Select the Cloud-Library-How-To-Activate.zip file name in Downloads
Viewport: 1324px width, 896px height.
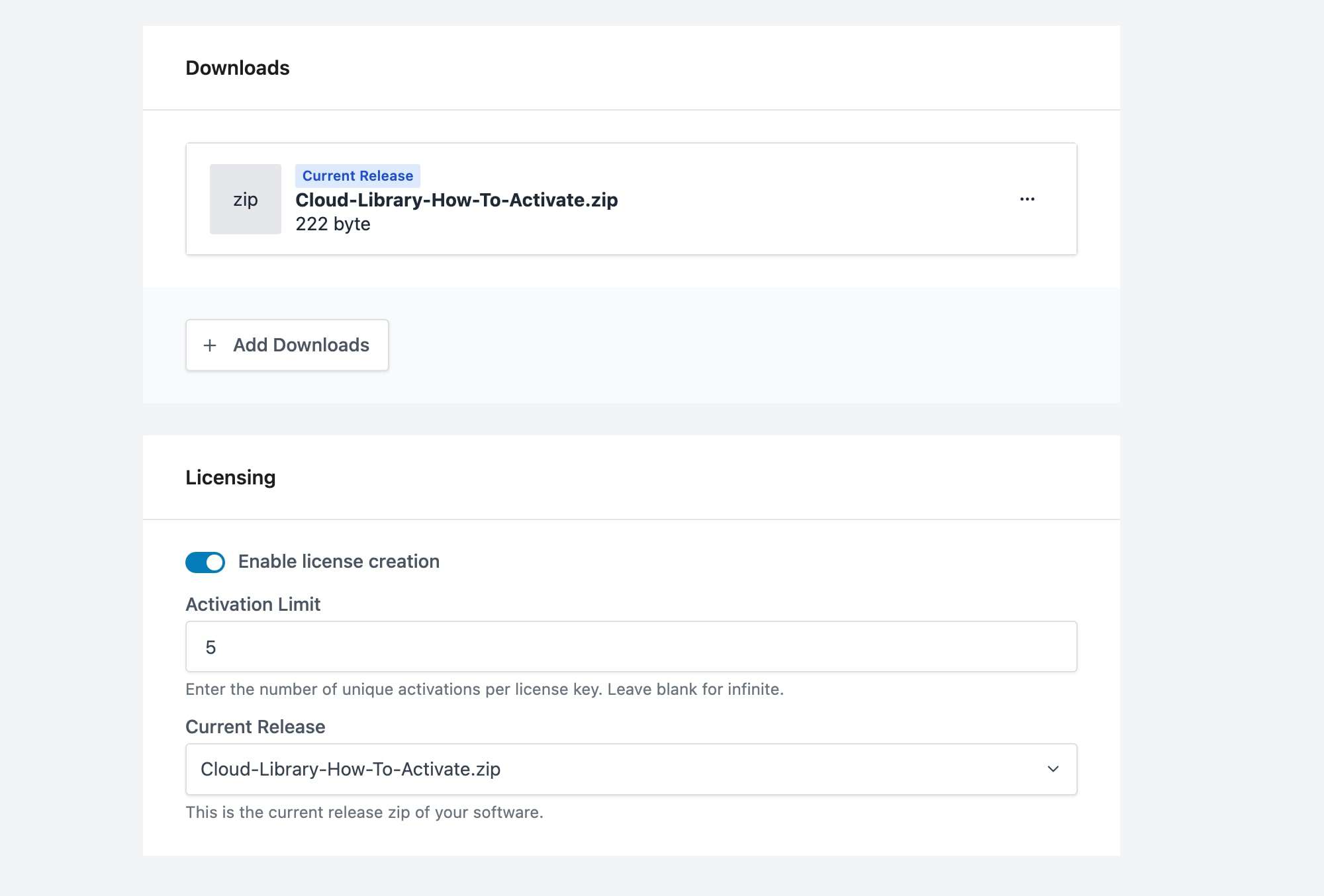pyautogui.click(x=457, y=200)
